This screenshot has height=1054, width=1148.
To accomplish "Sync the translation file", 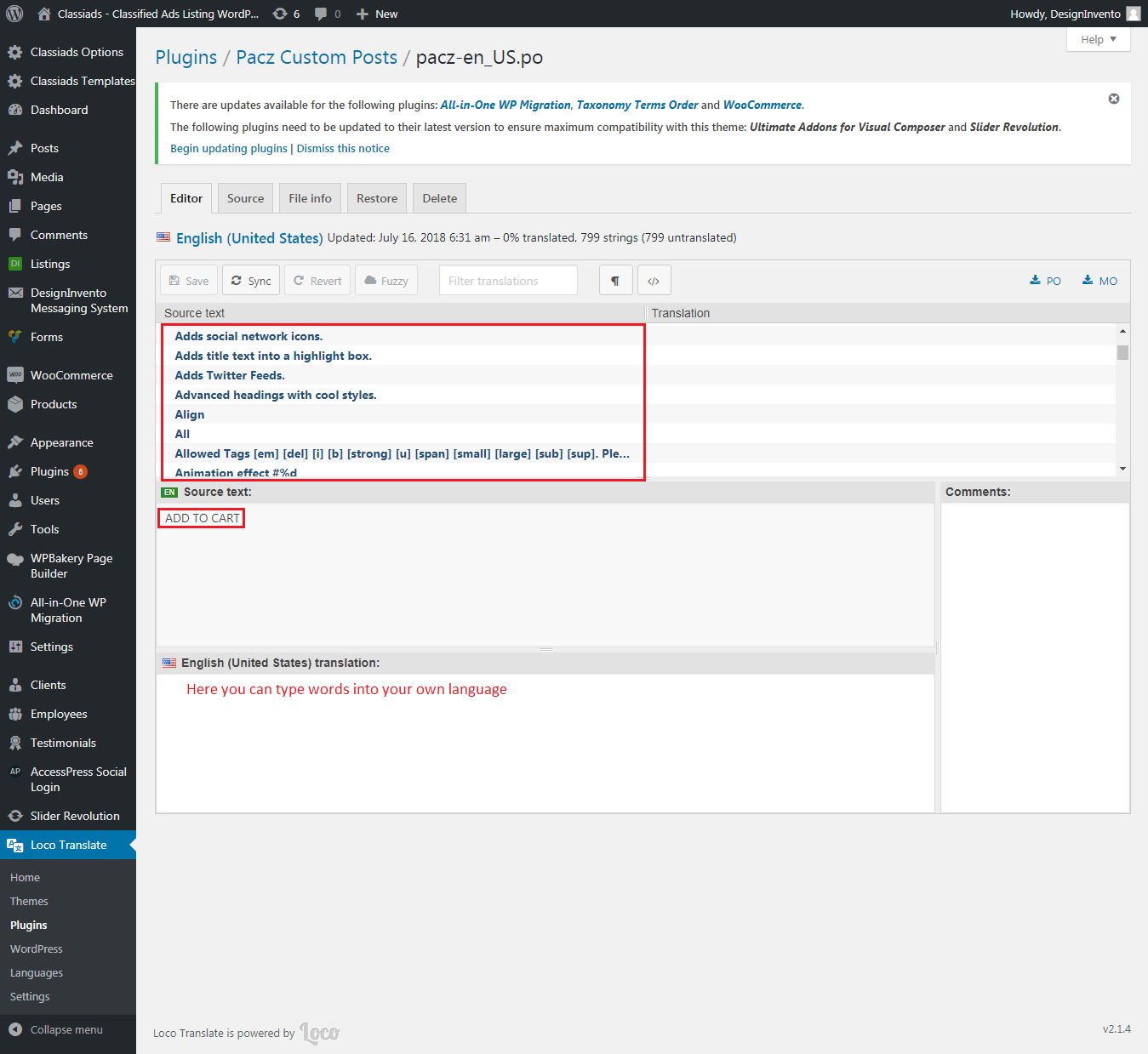I will 251,281.
